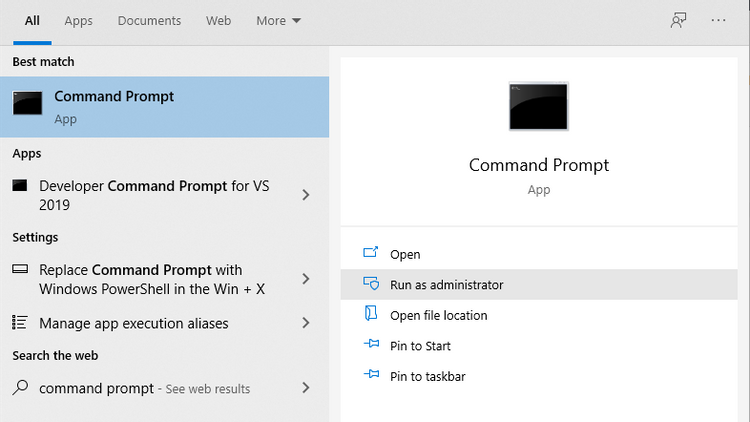Click the Pin to taskbar pin icon
Screen dimensions: 750x422
[x=371, y=376]
